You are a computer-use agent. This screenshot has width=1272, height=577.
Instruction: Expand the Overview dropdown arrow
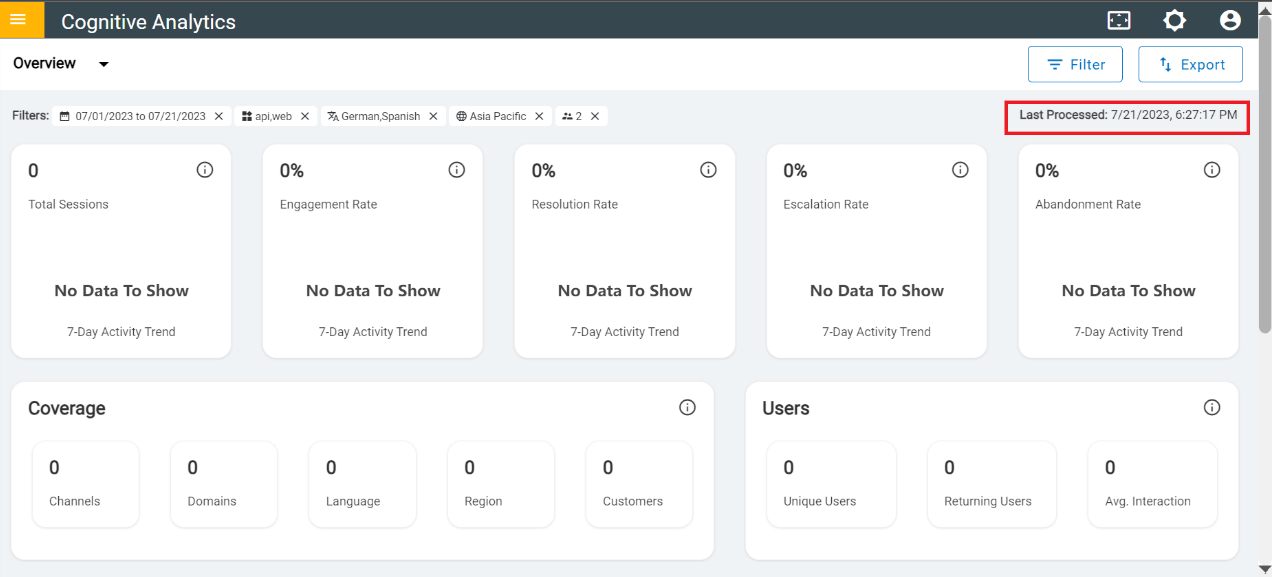click(x=103, y=65)
